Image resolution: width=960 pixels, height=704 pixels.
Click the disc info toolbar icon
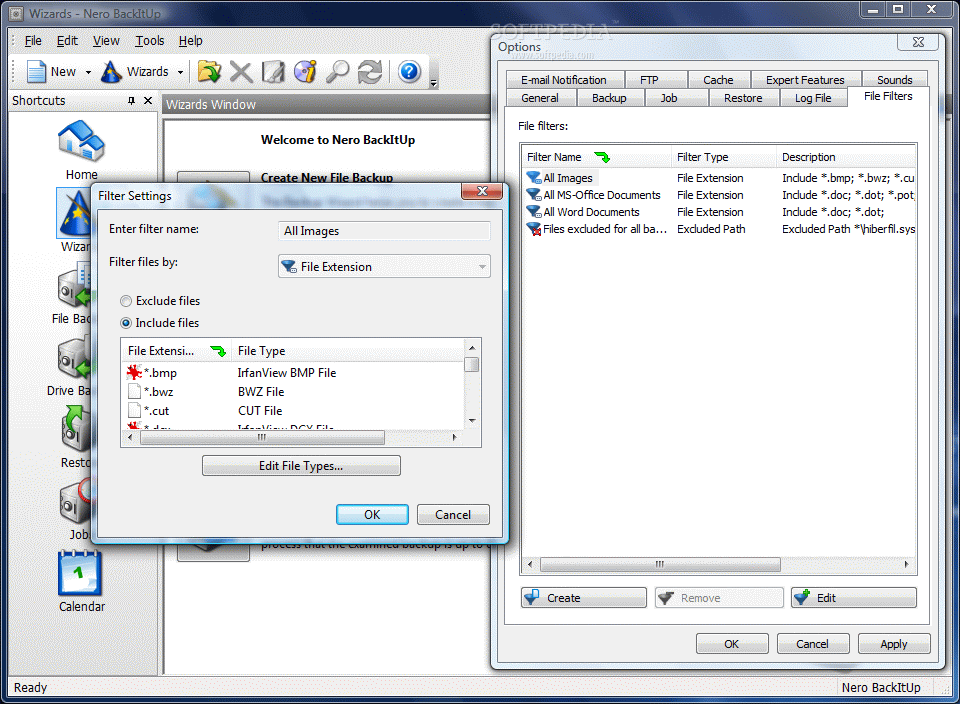click(305, 72)
